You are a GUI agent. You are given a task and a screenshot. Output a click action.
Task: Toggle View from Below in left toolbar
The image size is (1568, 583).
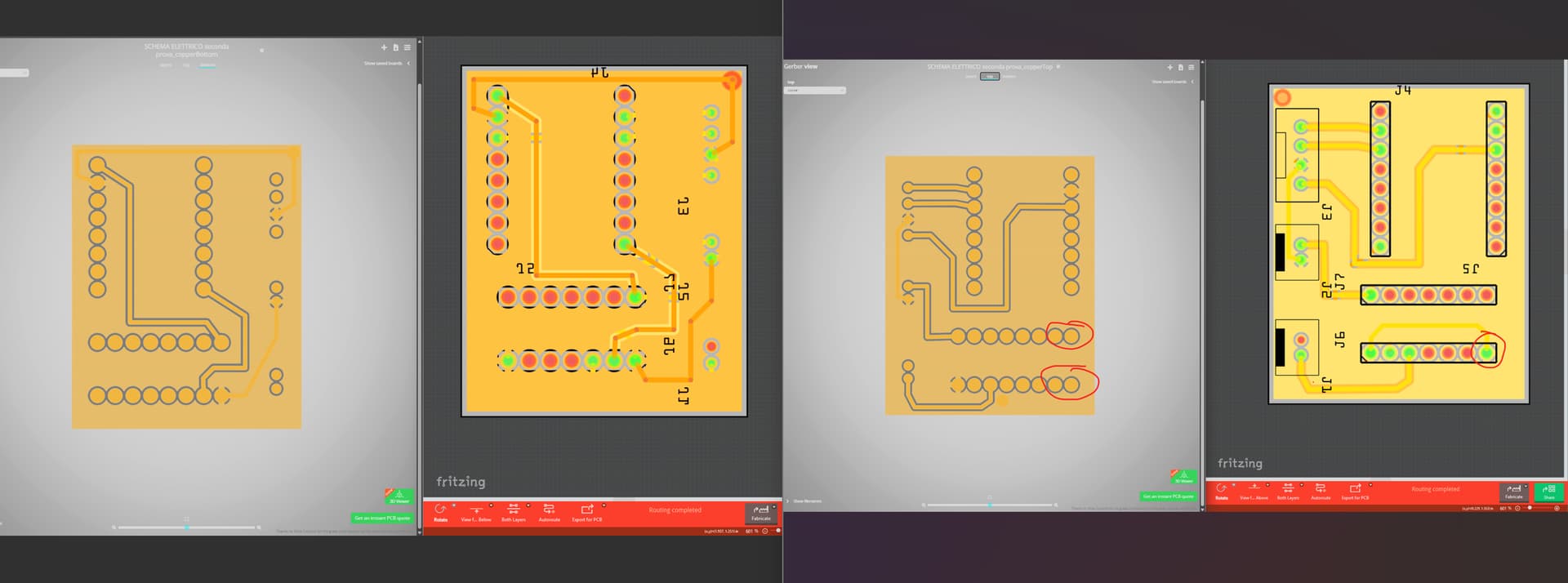[x=475, y=510]
